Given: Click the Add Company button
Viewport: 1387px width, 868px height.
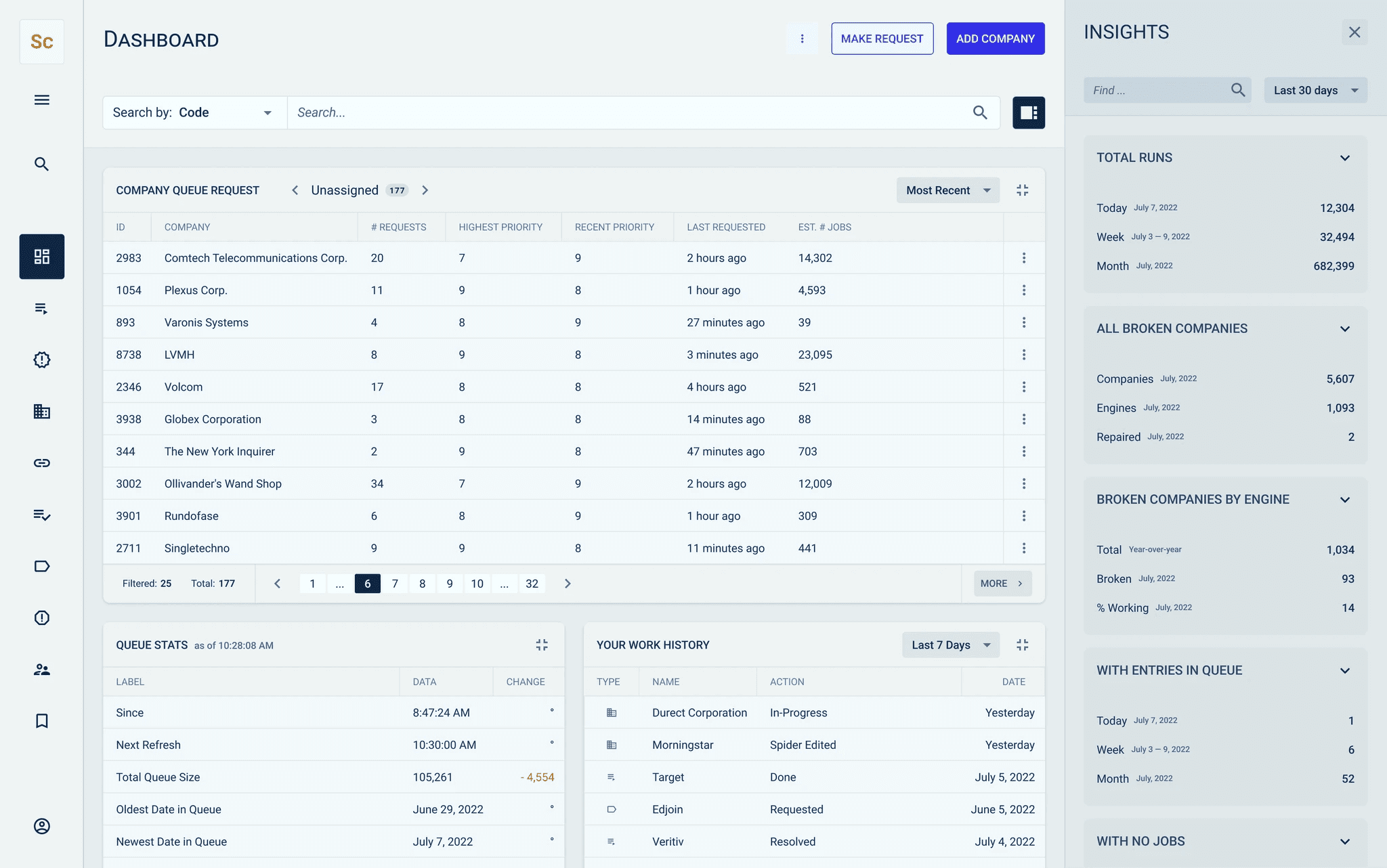Looking at the screenshot, I should point(996,39).
